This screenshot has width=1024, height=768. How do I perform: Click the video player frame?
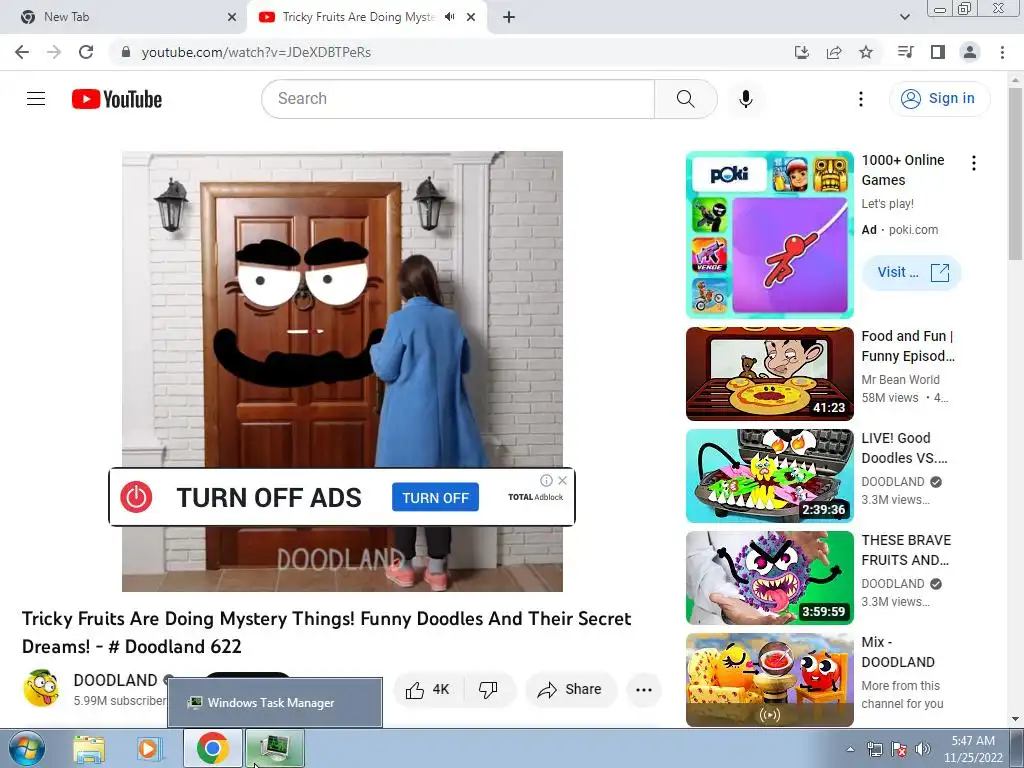[x=342, y=372]
